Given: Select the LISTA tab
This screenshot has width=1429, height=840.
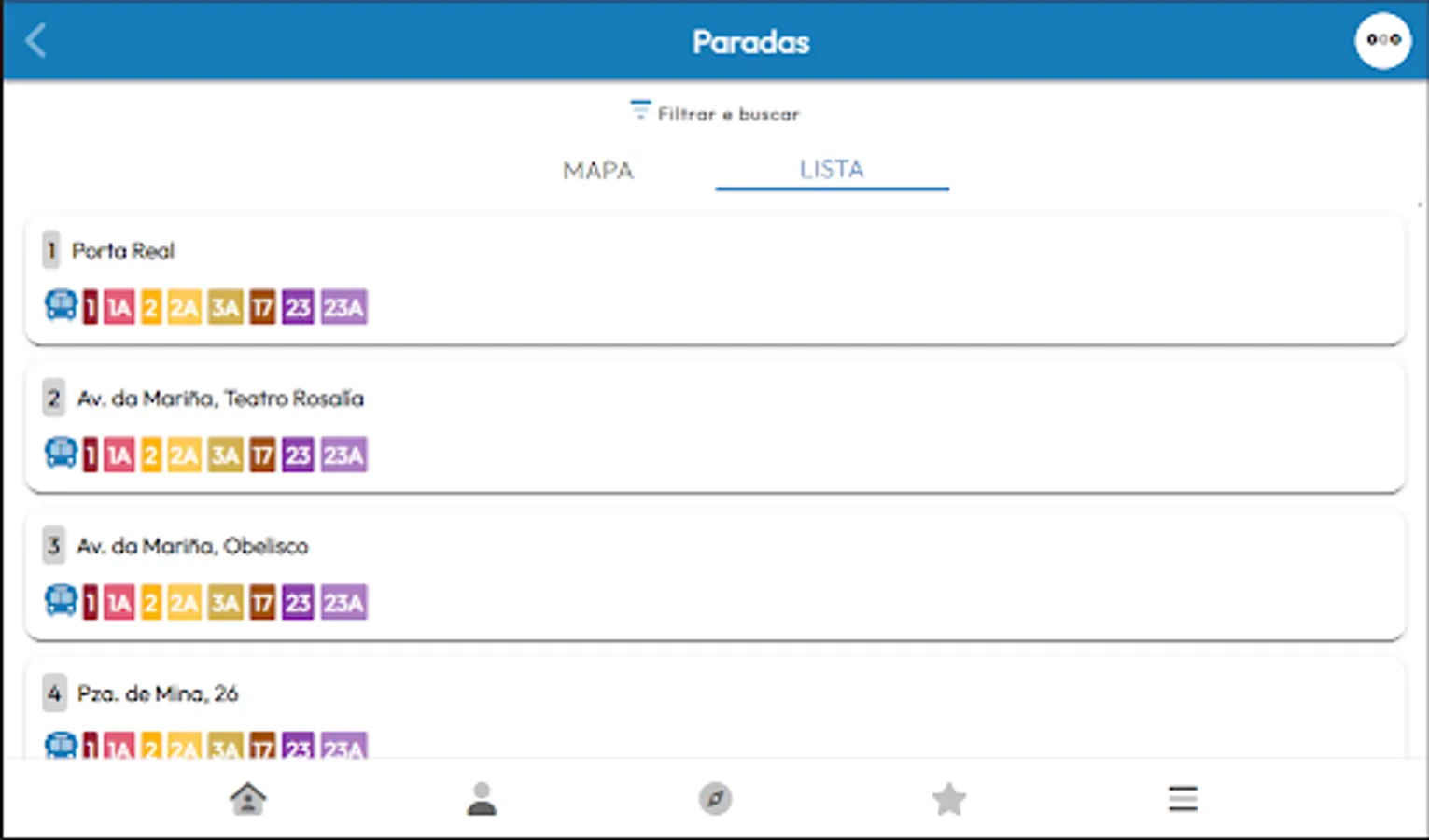Looking at the screenshot, I should click(832, 170).
